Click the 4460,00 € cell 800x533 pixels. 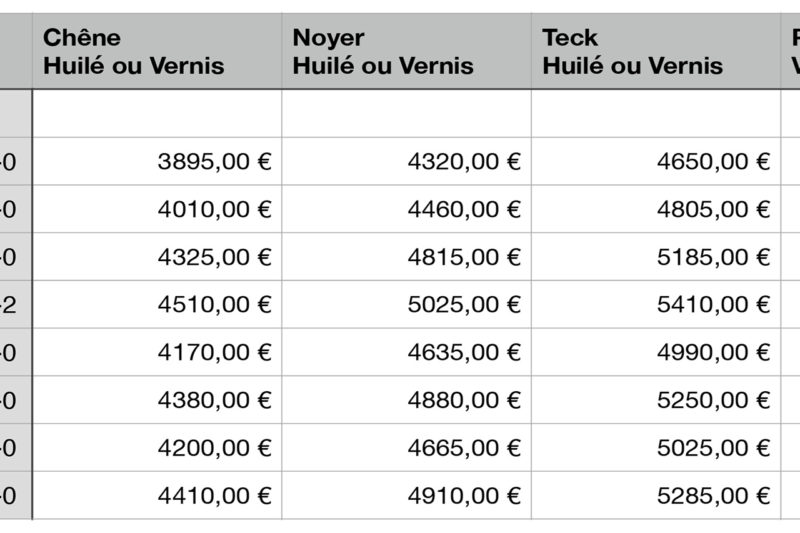[x=464, y=210]
